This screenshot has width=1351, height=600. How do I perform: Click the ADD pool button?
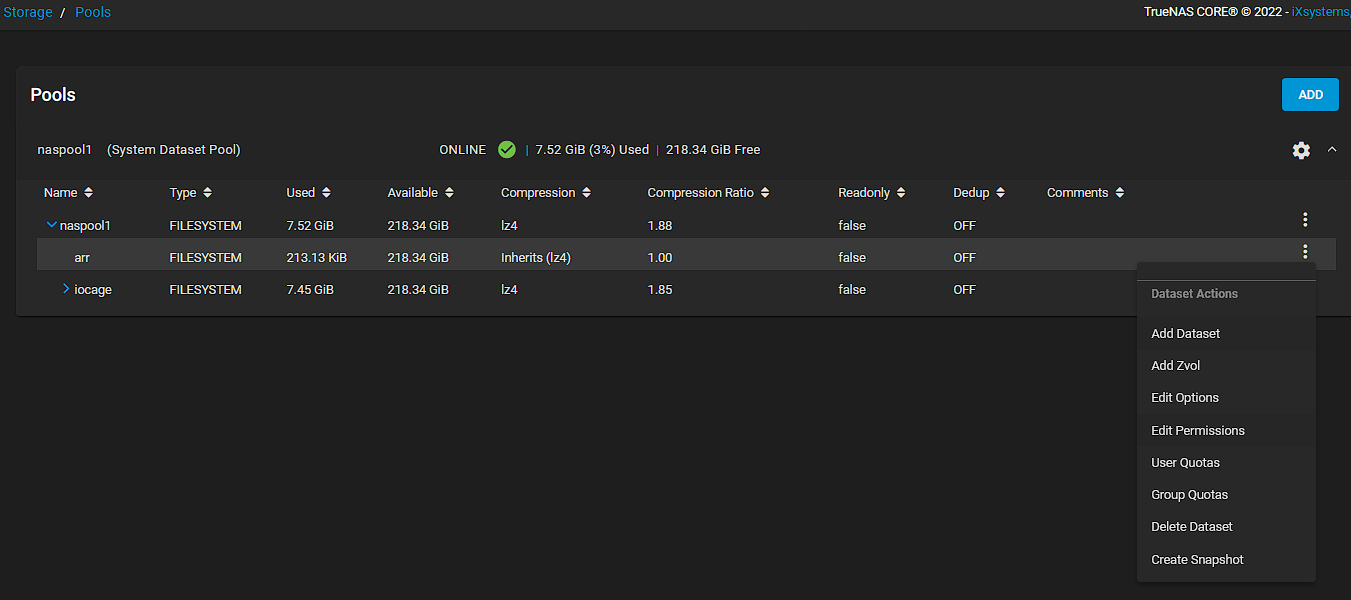click(1310, 95)
